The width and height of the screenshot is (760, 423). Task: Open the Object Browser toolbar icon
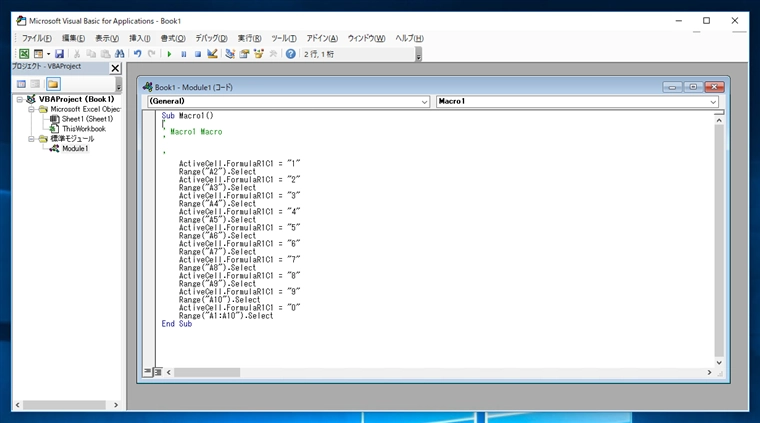coord(258,54)
